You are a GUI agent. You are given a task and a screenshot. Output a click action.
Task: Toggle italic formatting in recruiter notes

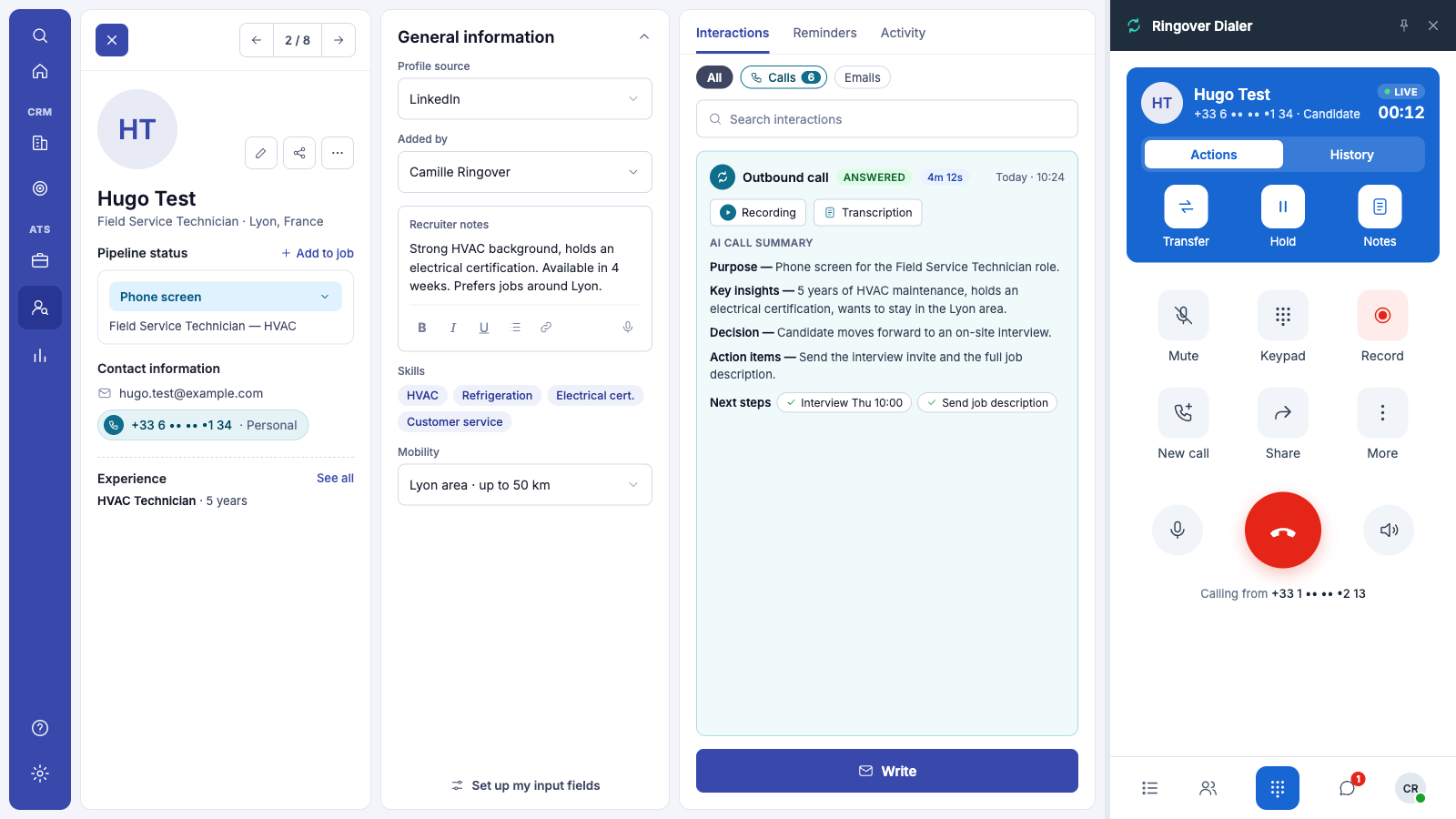coord(453,328)
